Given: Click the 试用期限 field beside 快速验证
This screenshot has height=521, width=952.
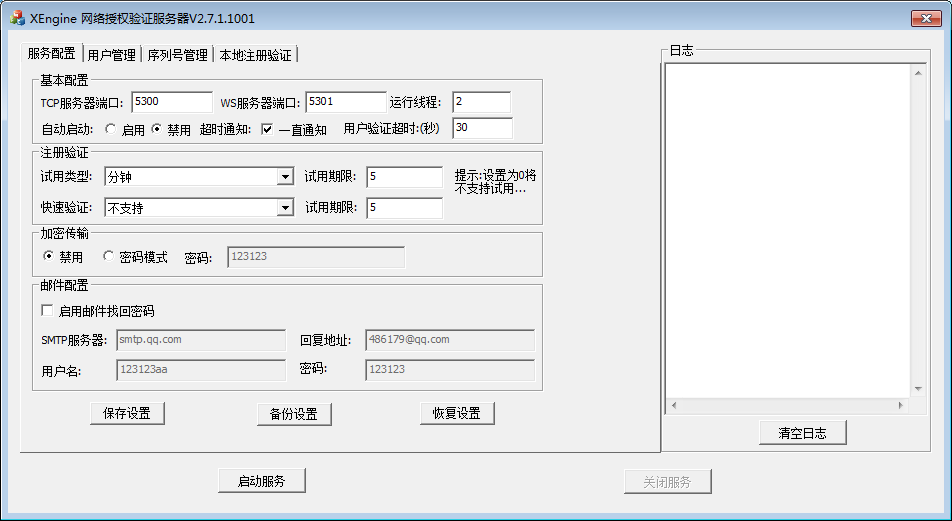Looking at the screenshot, I should click(404, 208).
